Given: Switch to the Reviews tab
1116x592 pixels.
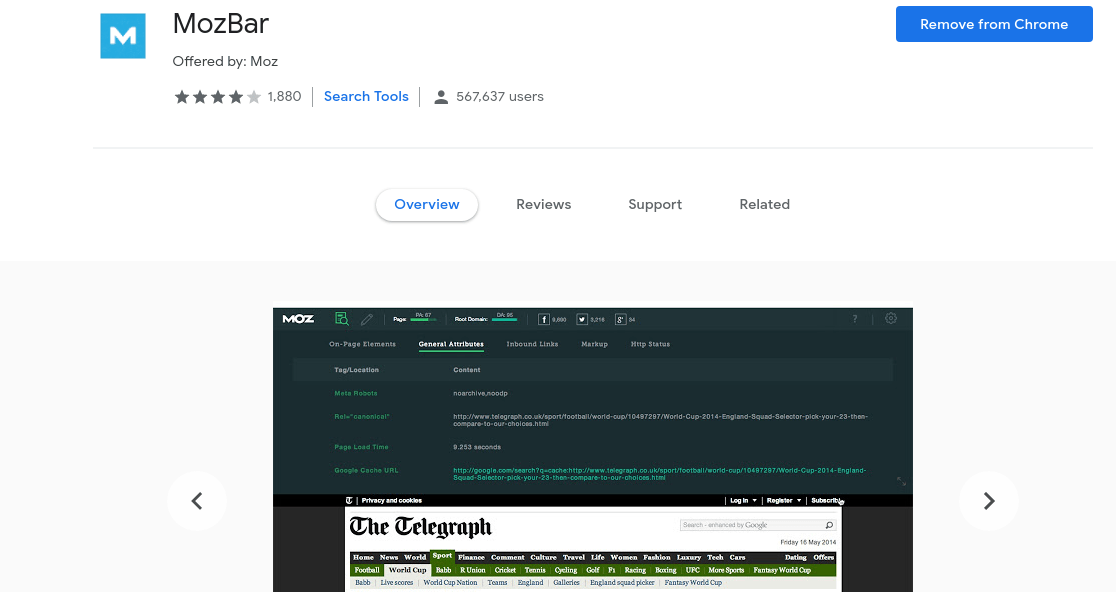Looking at the screenshot, I should coord(544,204).
